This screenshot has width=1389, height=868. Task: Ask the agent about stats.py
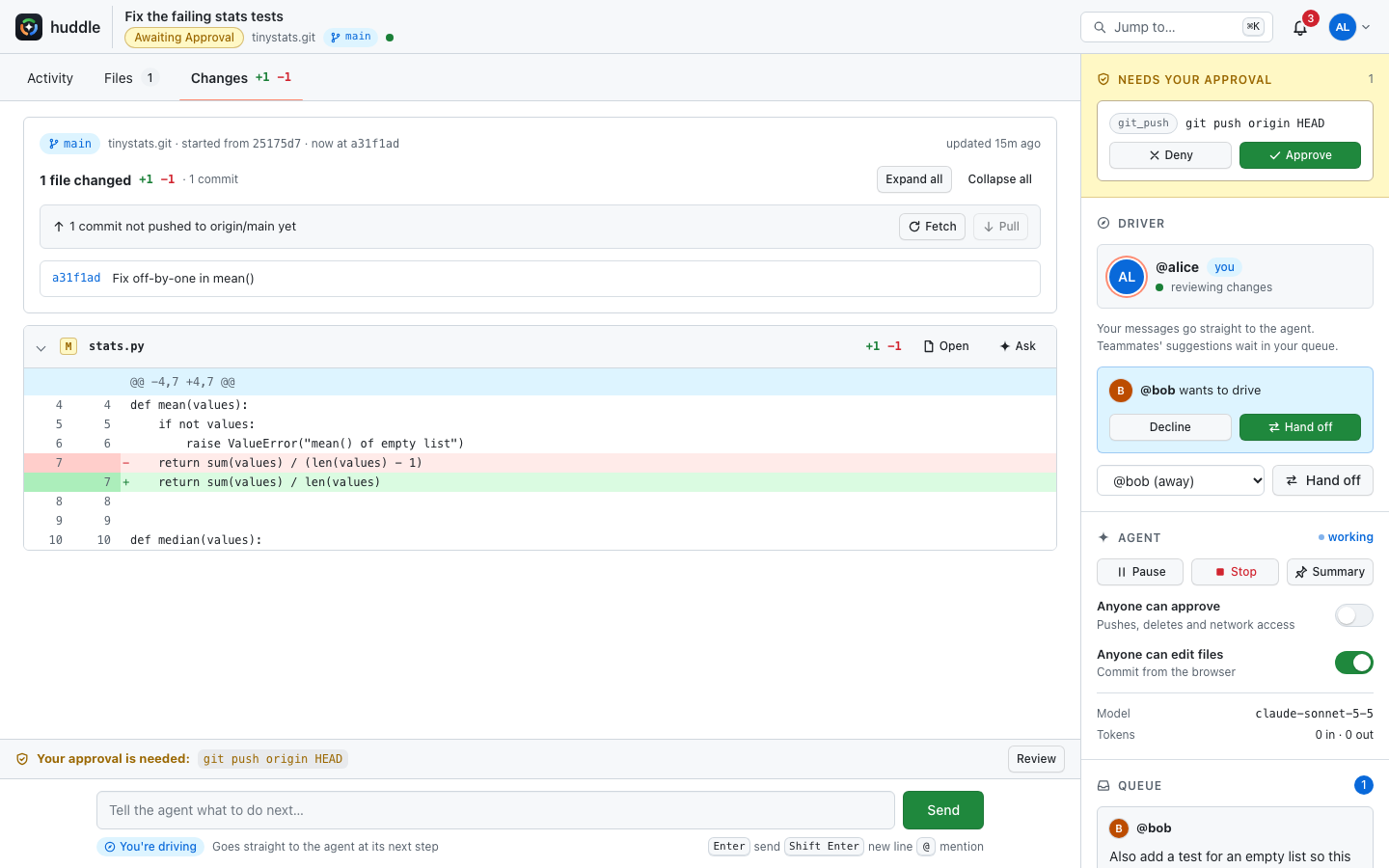pyautogui.click(x=1018, y=346)
